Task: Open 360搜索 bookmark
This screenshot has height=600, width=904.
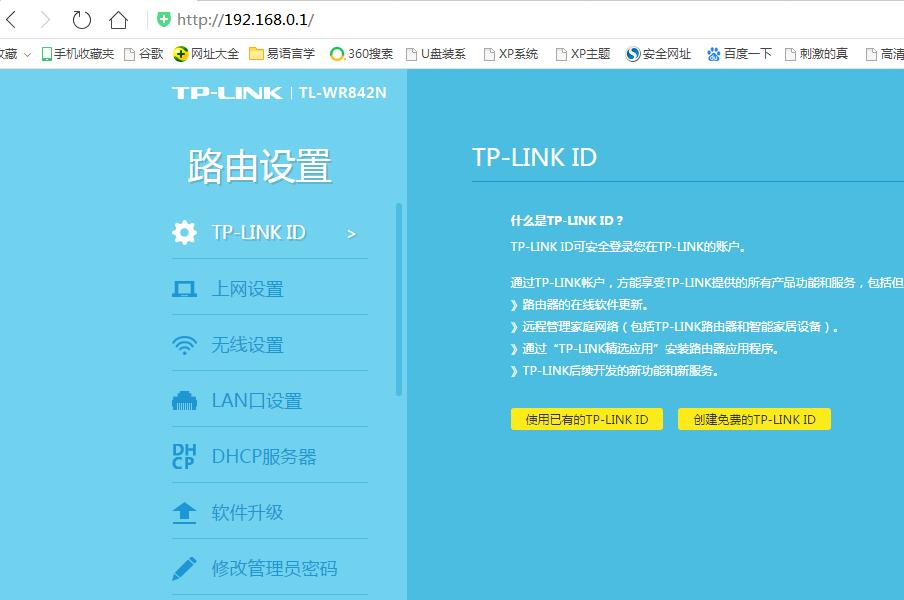Action: [361, 54]
